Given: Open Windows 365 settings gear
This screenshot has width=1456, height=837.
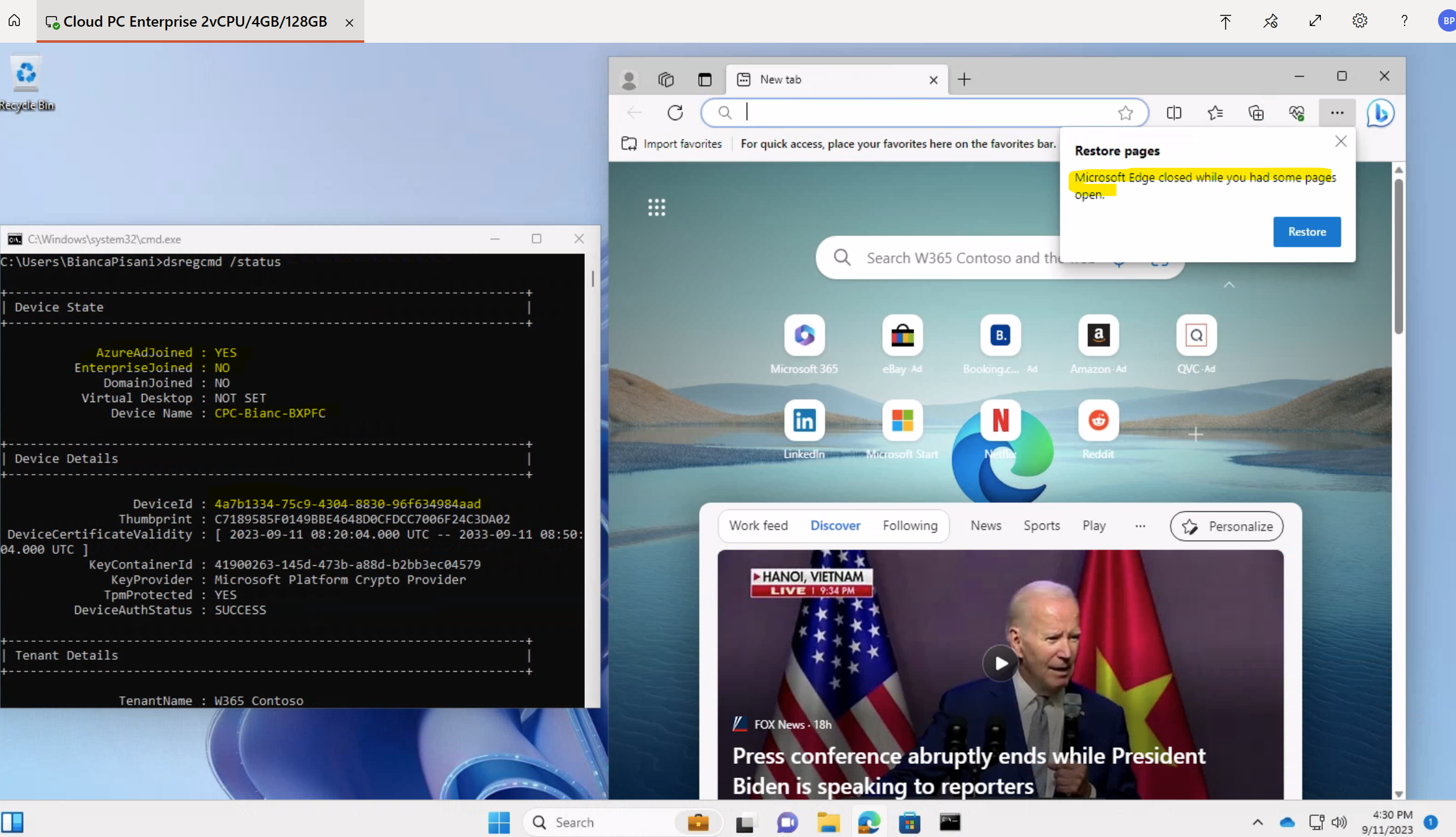Looking at the screenshot, I should click(x=1359, y=21).
